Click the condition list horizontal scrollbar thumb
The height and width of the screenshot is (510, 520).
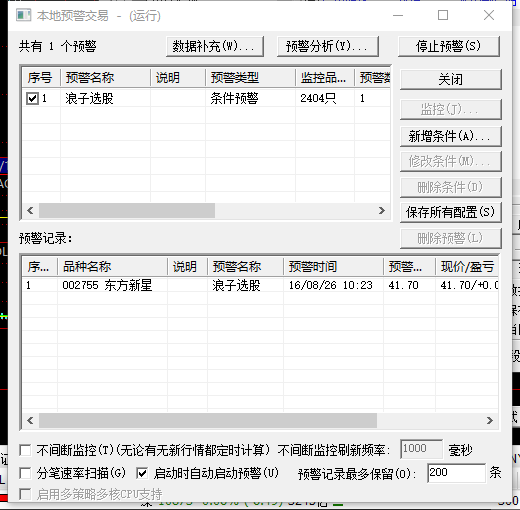click(x=127, y=211)
